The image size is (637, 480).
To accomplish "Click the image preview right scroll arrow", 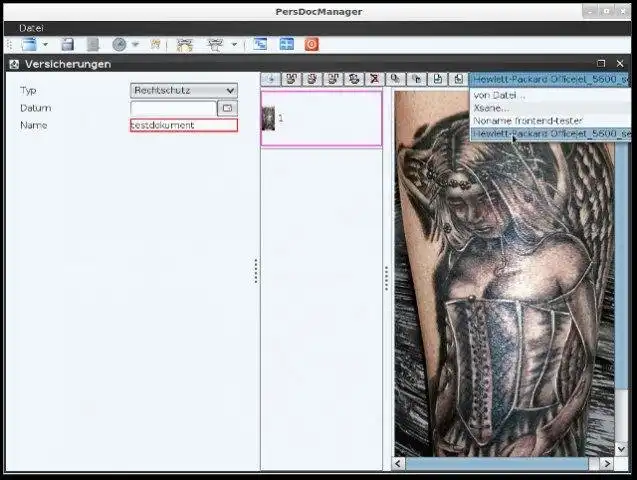I will [x=607, y=463].
